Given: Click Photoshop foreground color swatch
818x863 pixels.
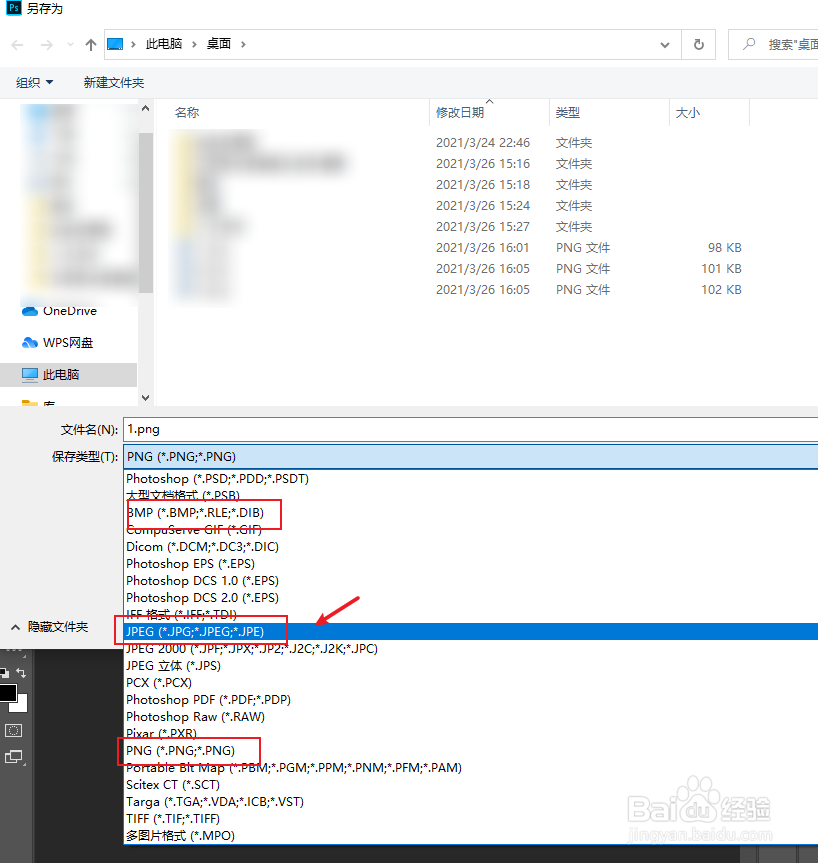Looking at the screenshot, I should (8, 693).
